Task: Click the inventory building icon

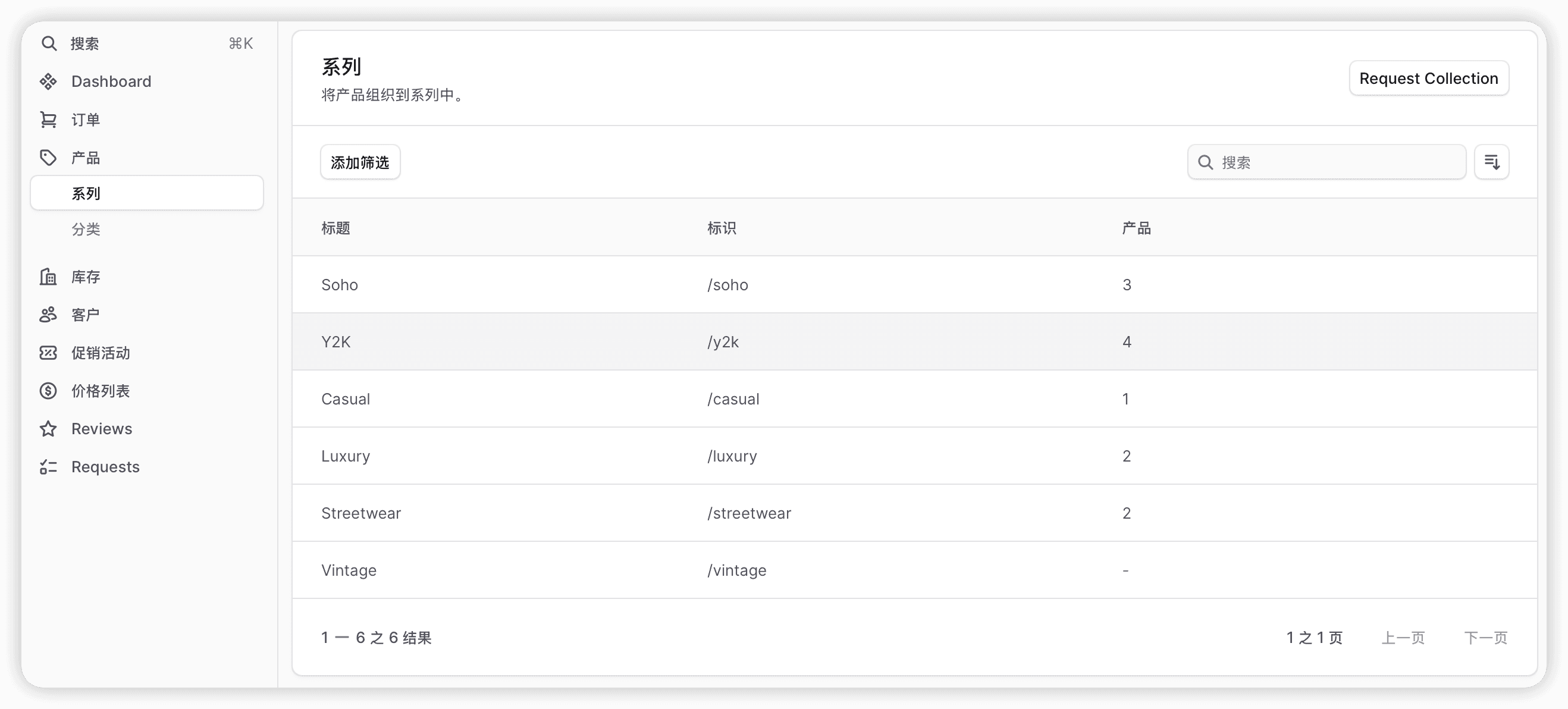Action: point(49,277)
